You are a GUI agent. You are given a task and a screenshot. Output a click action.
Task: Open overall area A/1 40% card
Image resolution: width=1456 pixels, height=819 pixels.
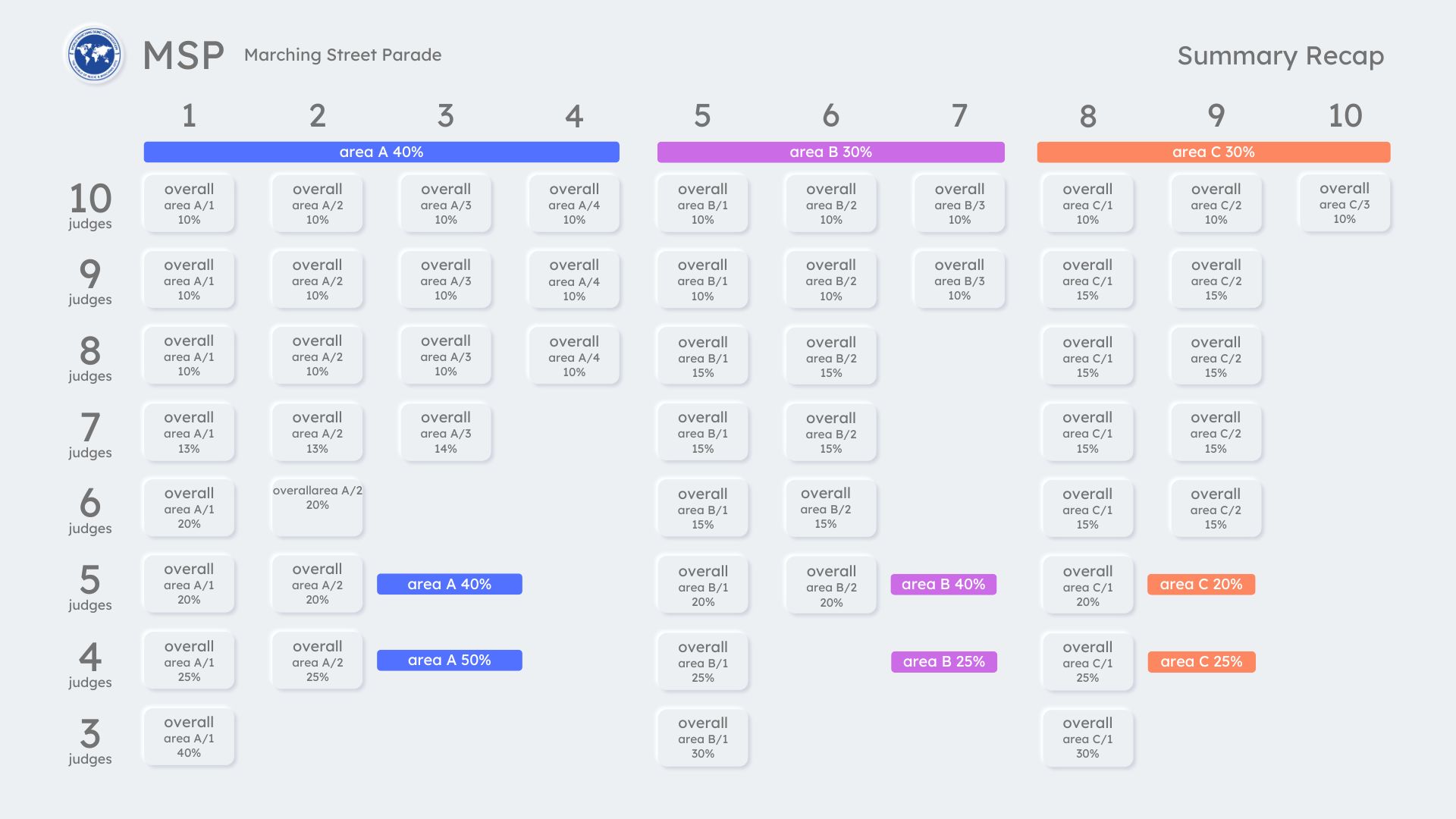tap(189, 736)
